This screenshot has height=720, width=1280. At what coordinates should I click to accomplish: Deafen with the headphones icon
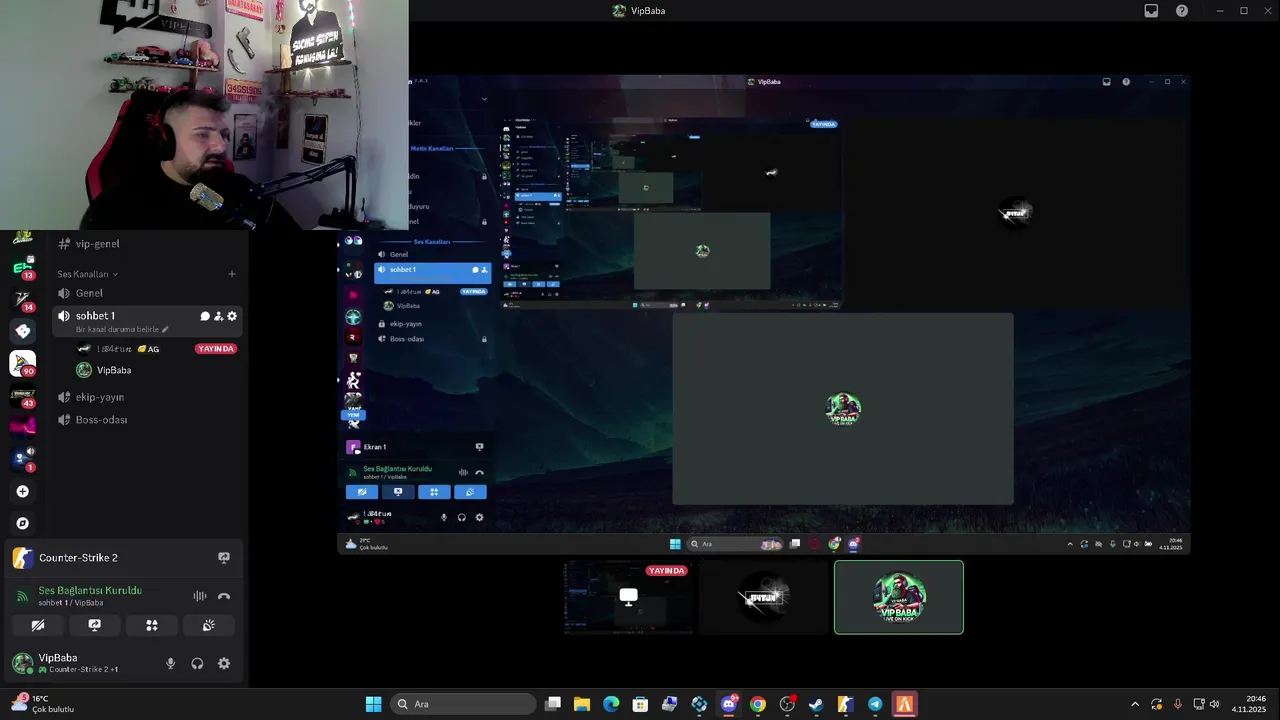(197, 663)
